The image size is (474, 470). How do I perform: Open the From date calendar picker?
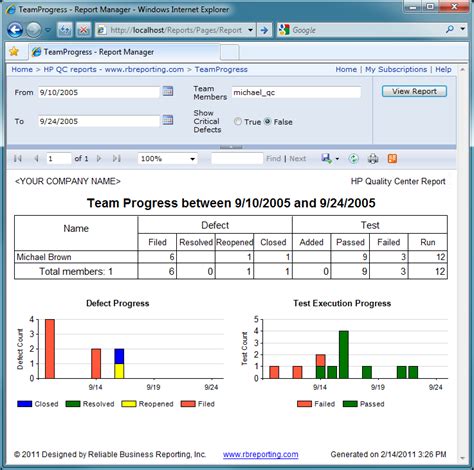(168, 91)
